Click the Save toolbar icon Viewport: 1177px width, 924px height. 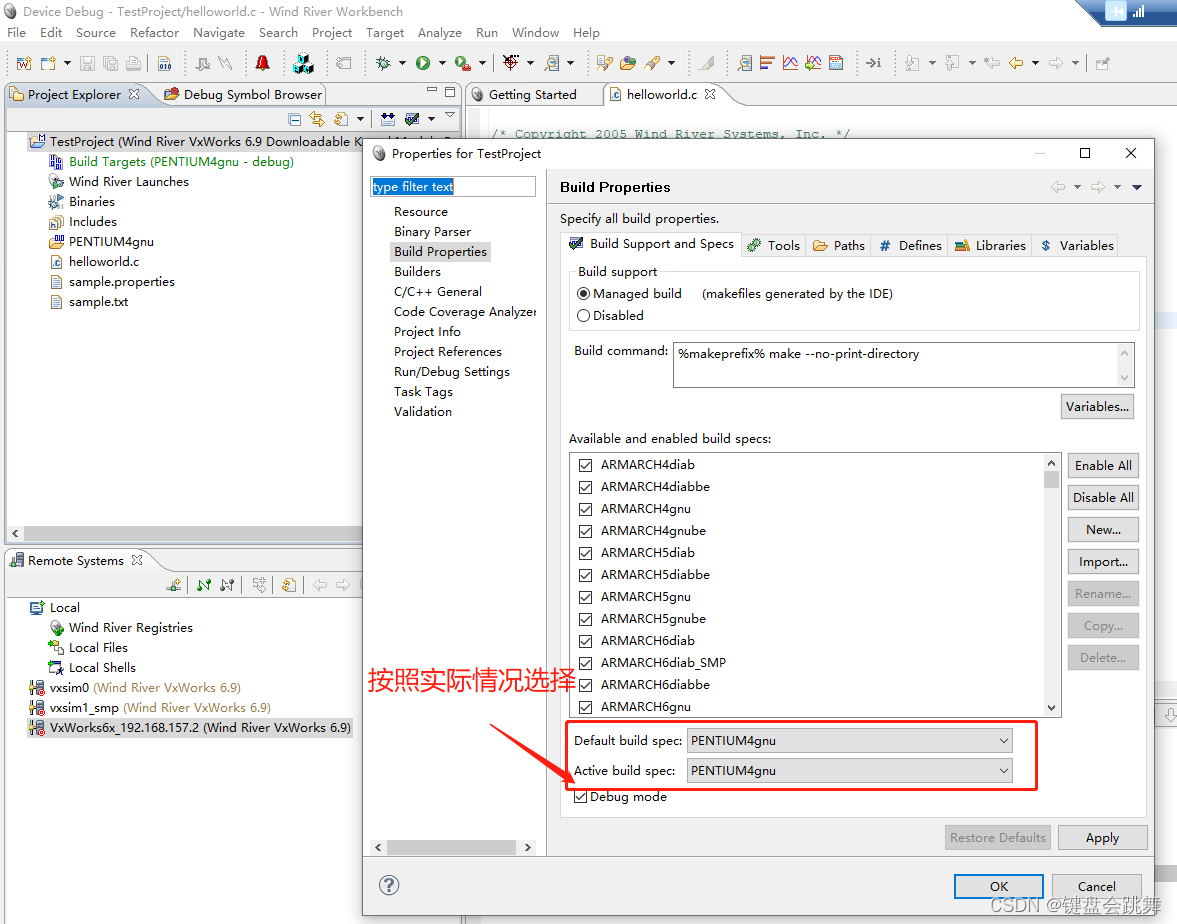point(89,62)
